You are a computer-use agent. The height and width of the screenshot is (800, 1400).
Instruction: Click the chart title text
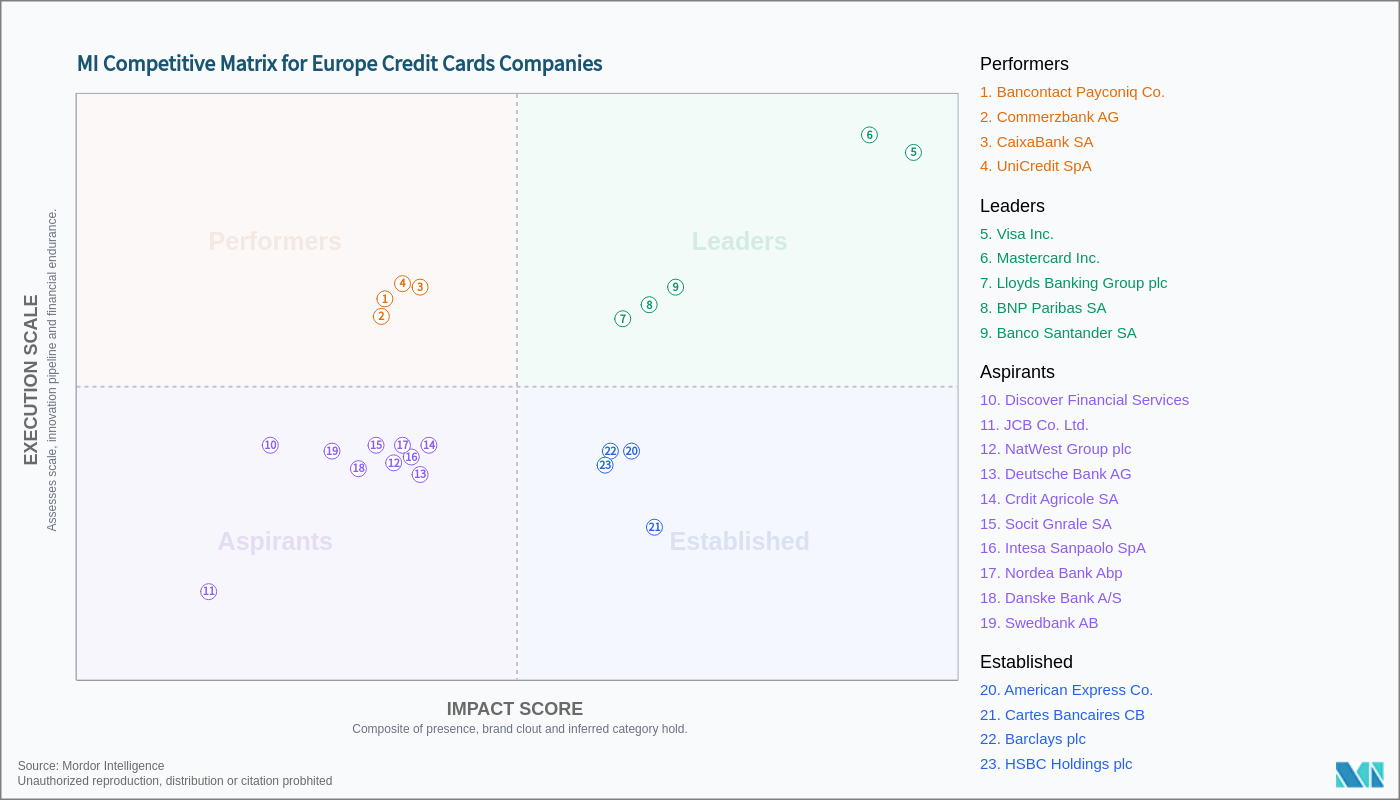tap(339, 64)
